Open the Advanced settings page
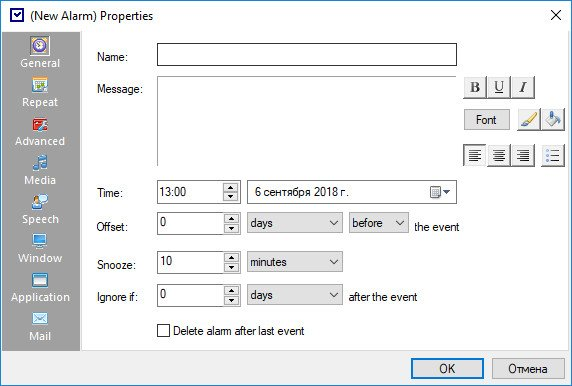The image size is (572, 386). click(x=40, y=131)
